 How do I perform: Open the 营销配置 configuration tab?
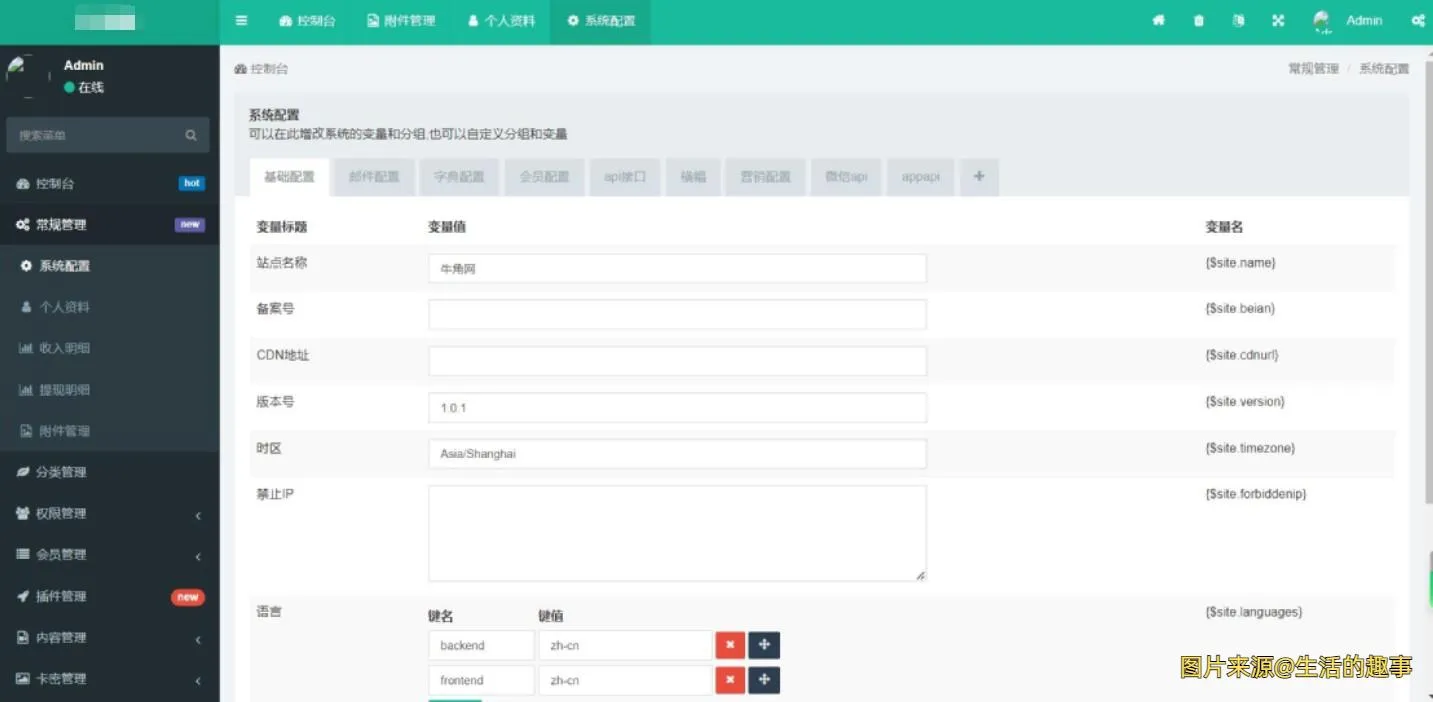765,176
